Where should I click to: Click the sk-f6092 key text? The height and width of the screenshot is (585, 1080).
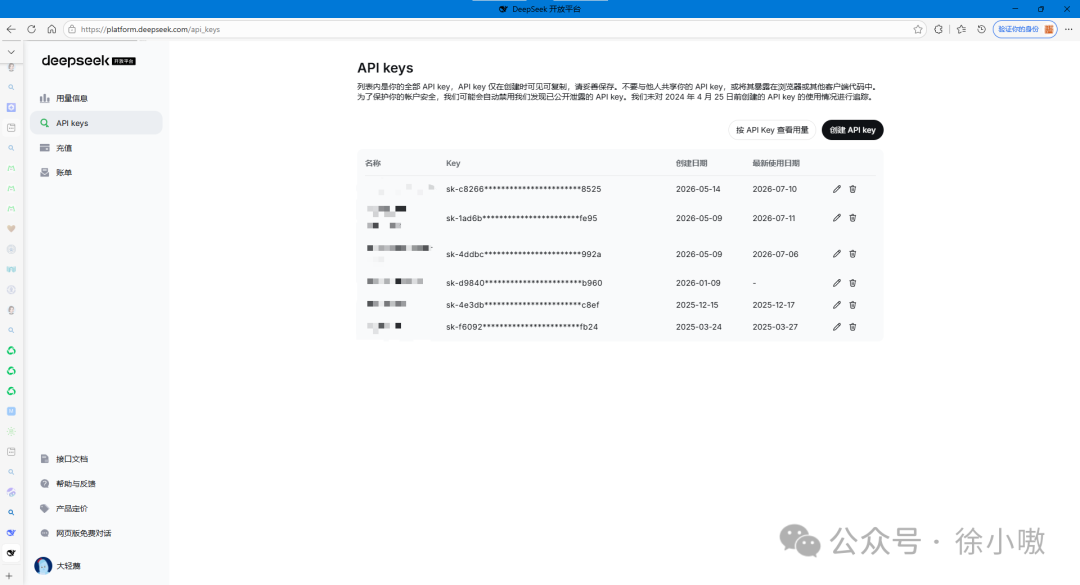[521, 327]
